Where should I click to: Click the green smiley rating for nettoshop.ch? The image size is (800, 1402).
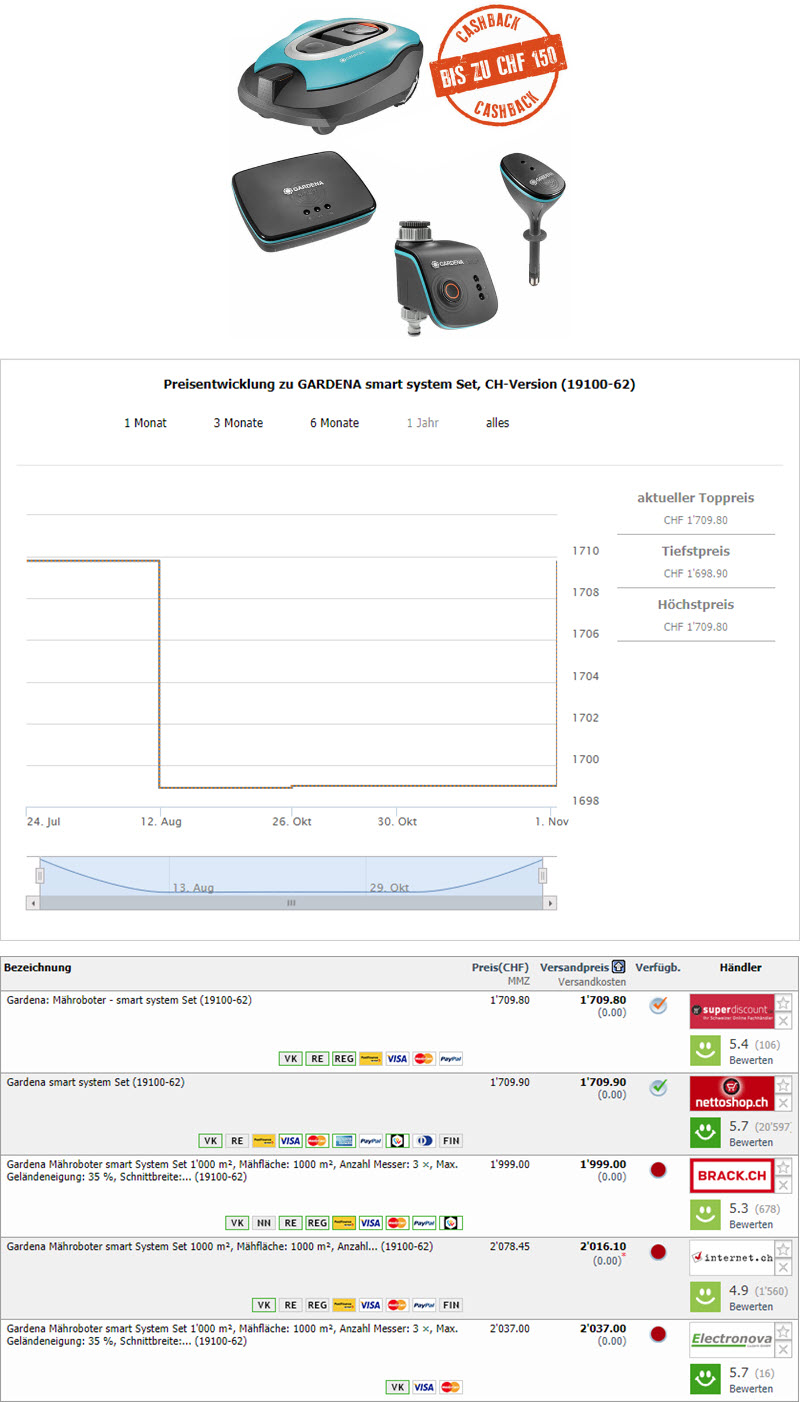[x=706, y=1132]
